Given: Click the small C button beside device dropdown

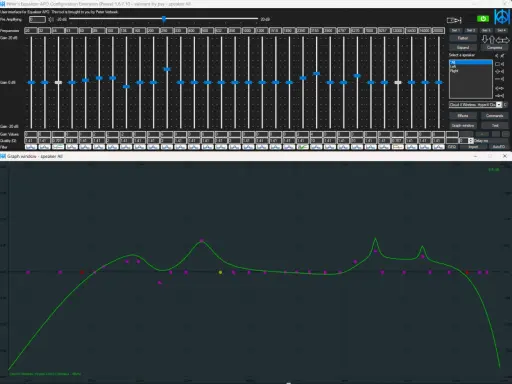Looking at the screenshot, I should 505,105.
